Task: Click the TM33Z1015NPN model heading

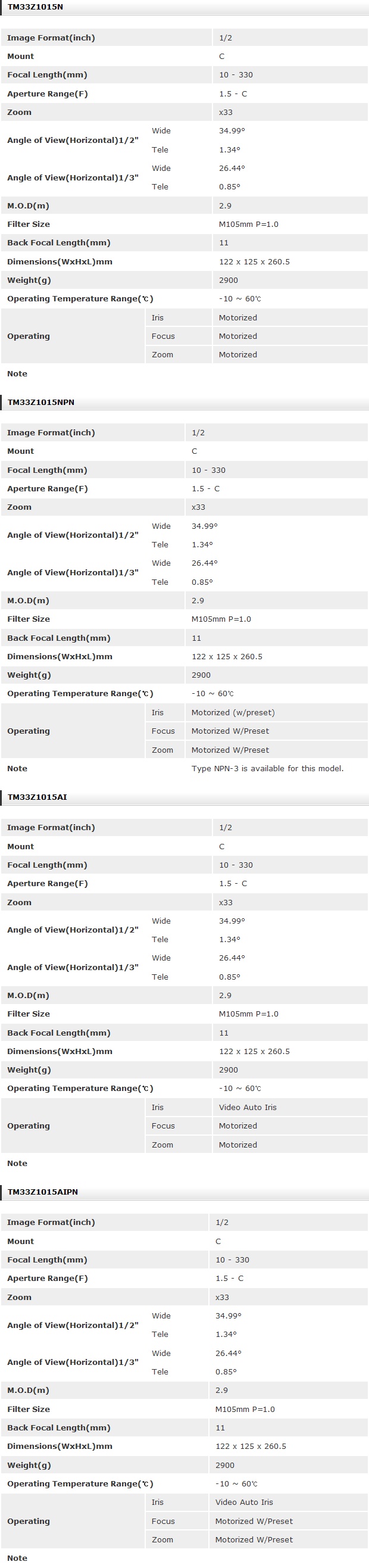Action: click(40, 403)
